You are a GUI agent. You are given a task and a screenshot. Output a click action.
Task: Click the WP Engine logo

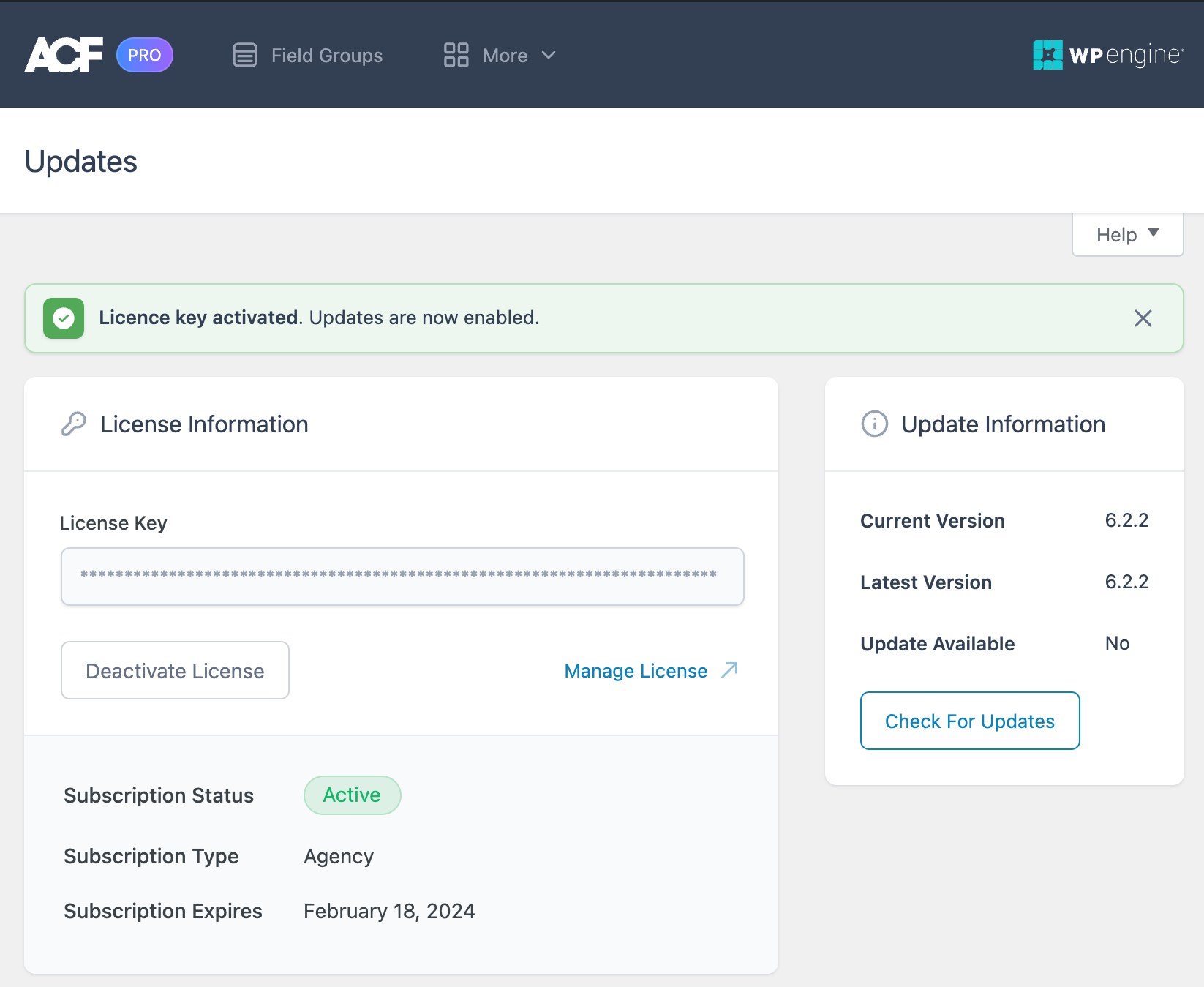pyautogui.click(x=1107, y=54)
